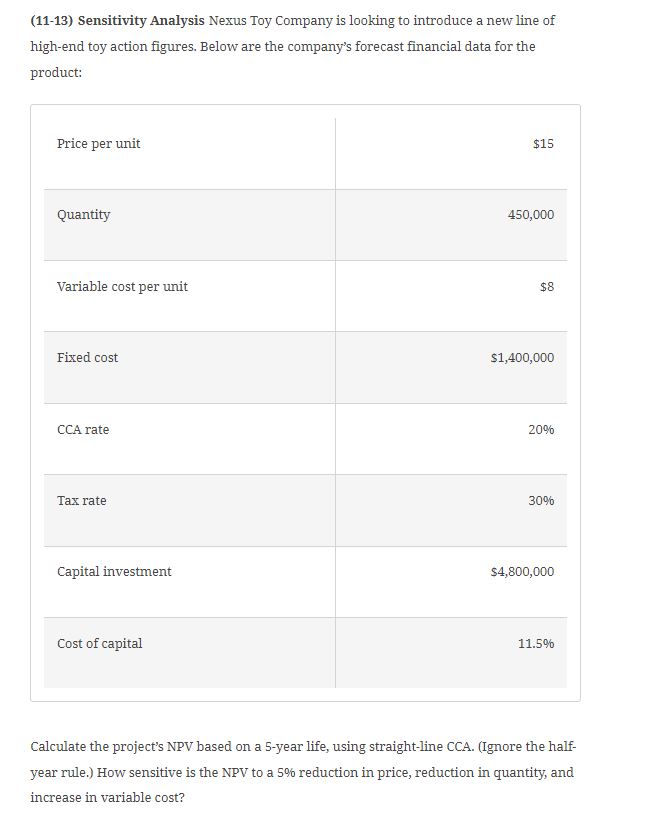Select the 'CCA rate' row label
The height and width of the screenshot is (818, 654).
tap(84, 430)
